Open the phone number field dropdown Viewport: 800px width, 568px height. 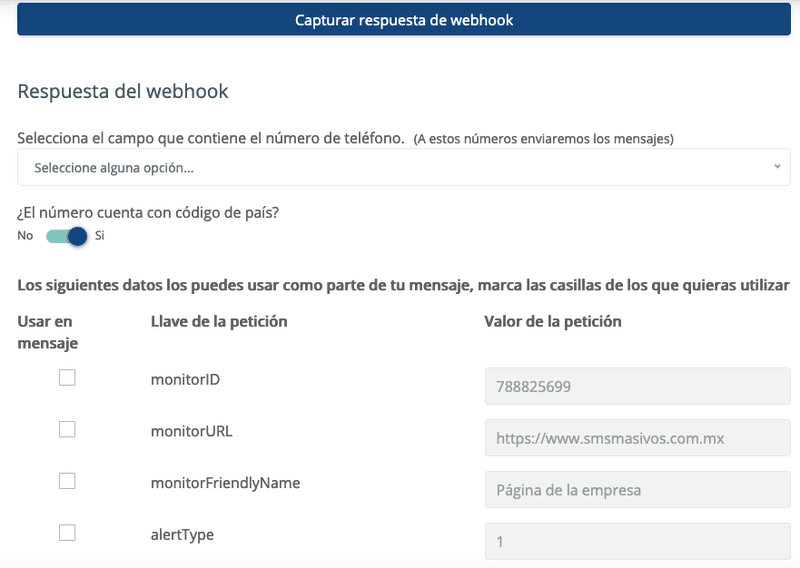click(x=404, y=167)
